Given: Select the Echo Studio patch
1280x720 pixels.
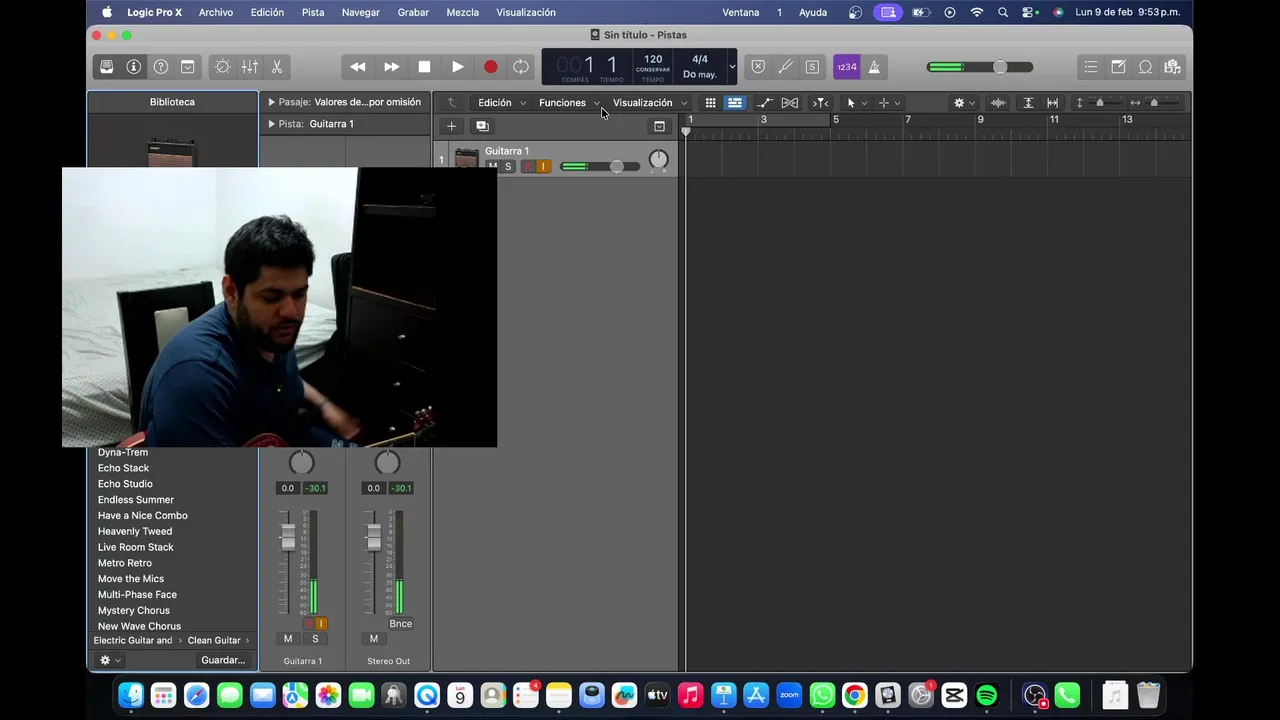Looking at the screenshot, I should [125, 484].
